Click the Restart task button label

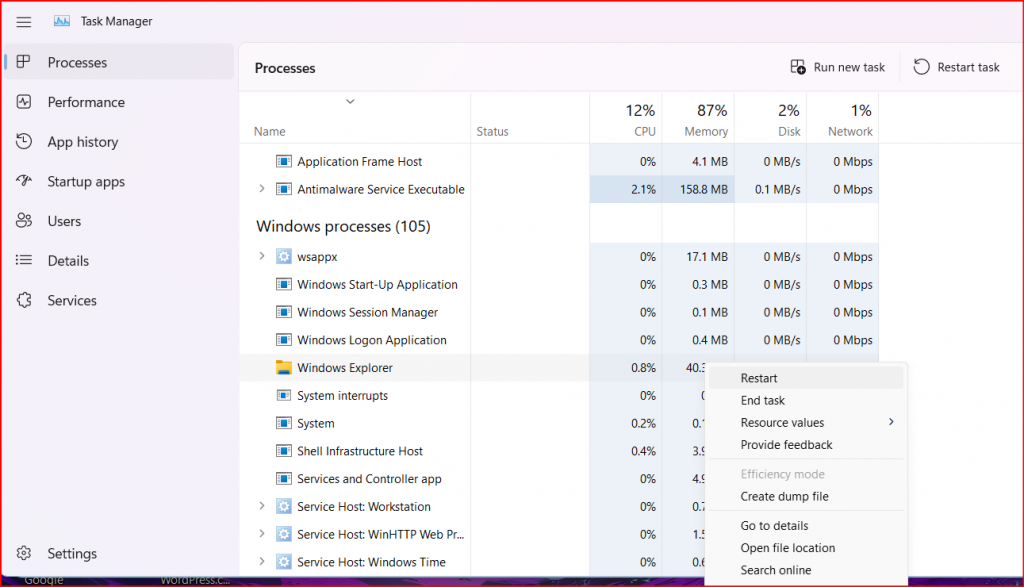(968, 67)
